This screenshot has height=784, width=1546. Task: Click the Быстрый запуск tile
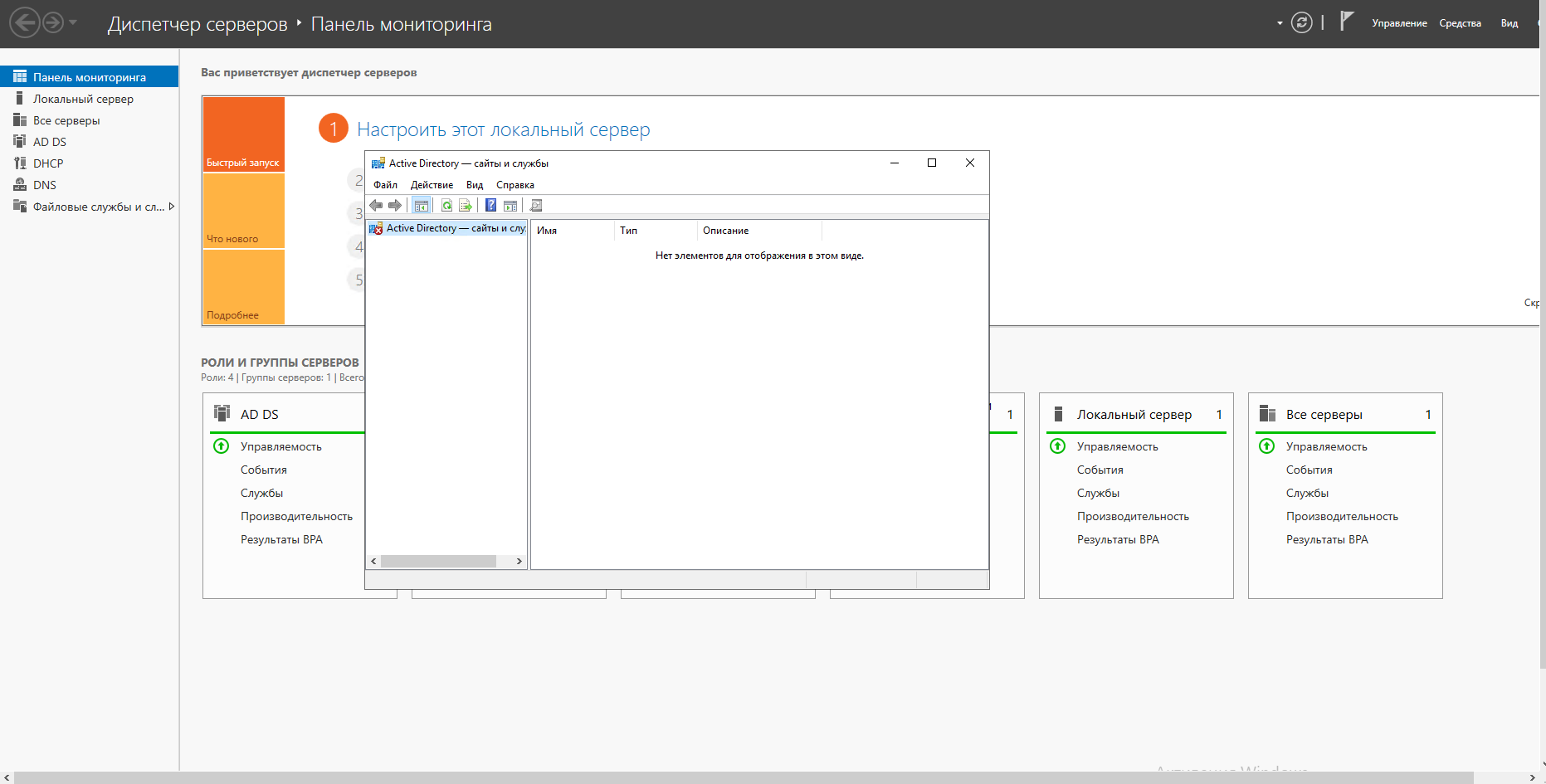244,134
